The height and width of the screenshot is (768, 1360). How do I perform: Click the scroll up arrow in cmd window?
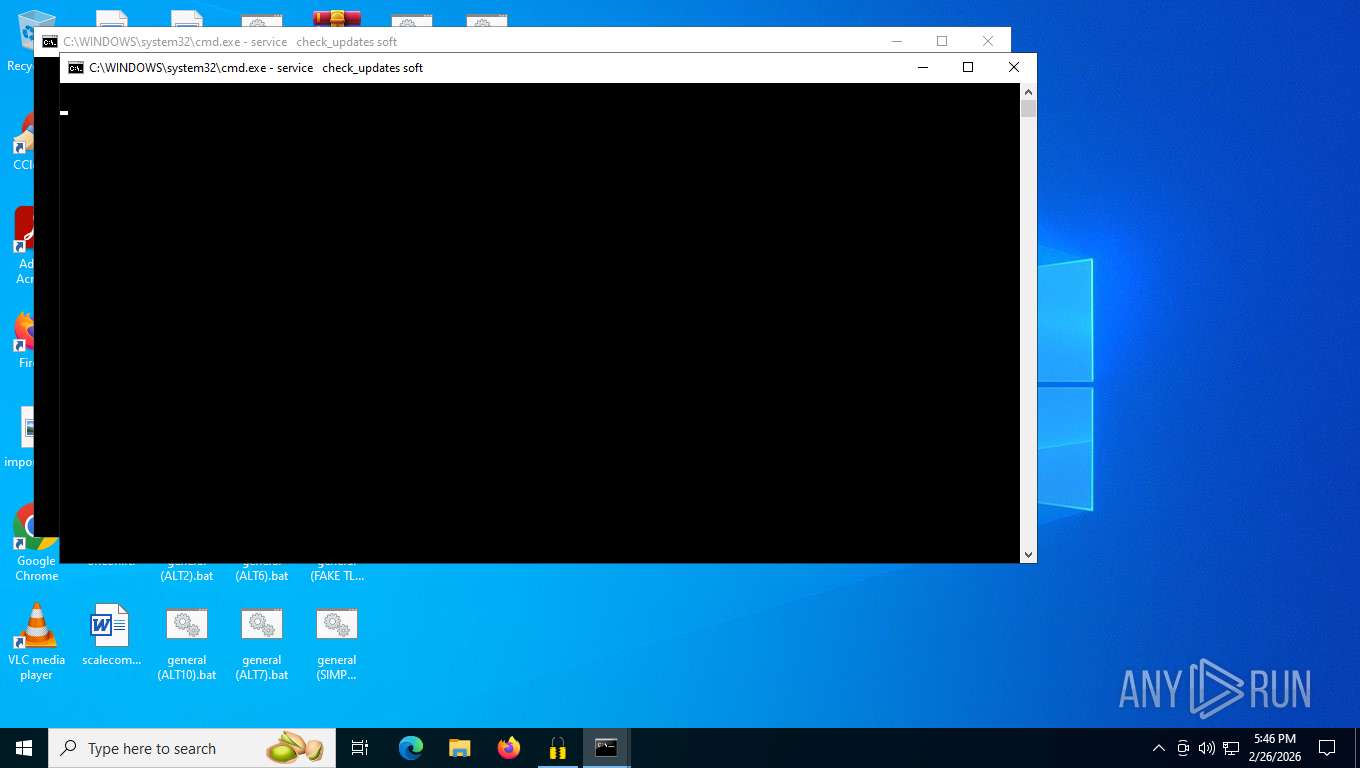(x=1028, y=91)
